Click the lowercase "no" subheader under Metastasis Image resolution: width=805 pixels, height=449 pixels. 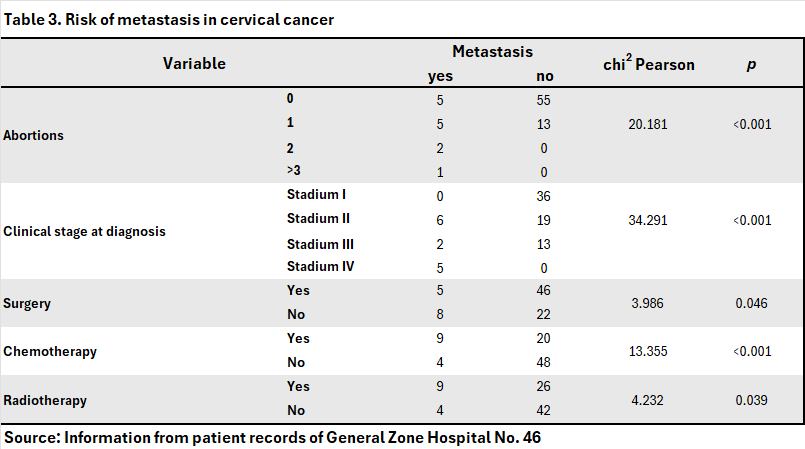pyautogui.click(x=544, y=76)
